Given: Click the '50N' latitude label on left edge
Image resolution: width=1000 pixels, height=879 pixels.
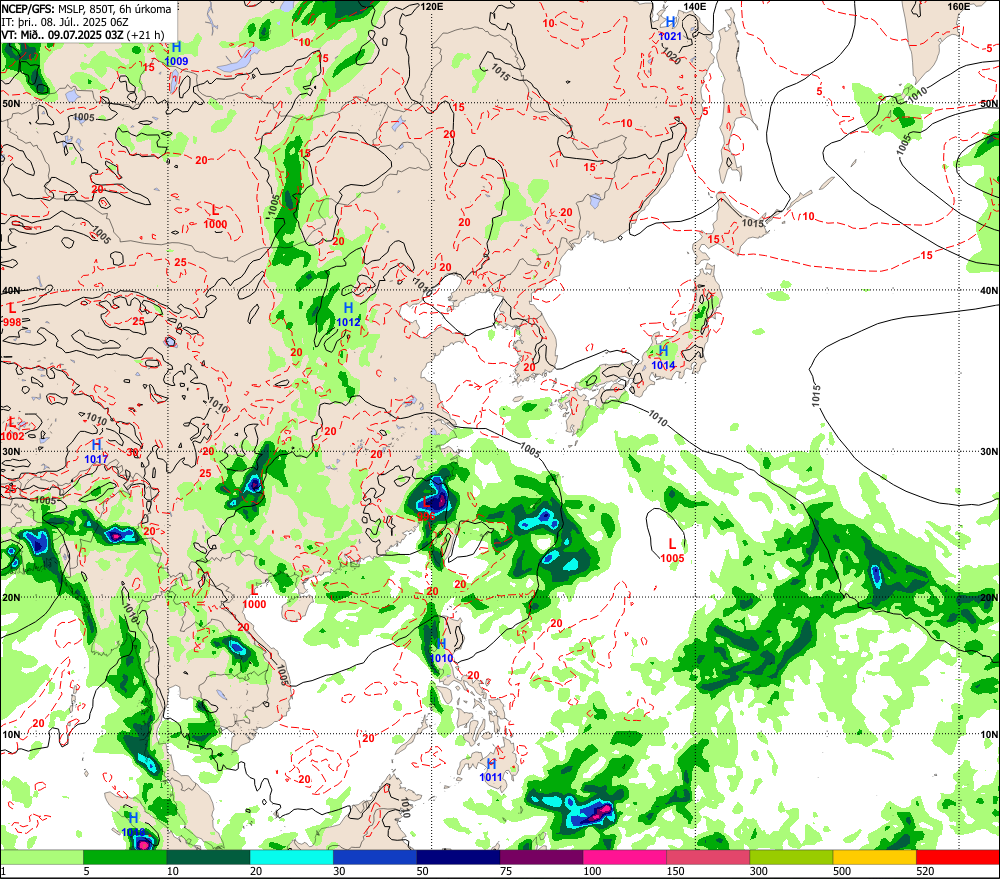Looking at the screenshot, I should (x=11, y=103).
